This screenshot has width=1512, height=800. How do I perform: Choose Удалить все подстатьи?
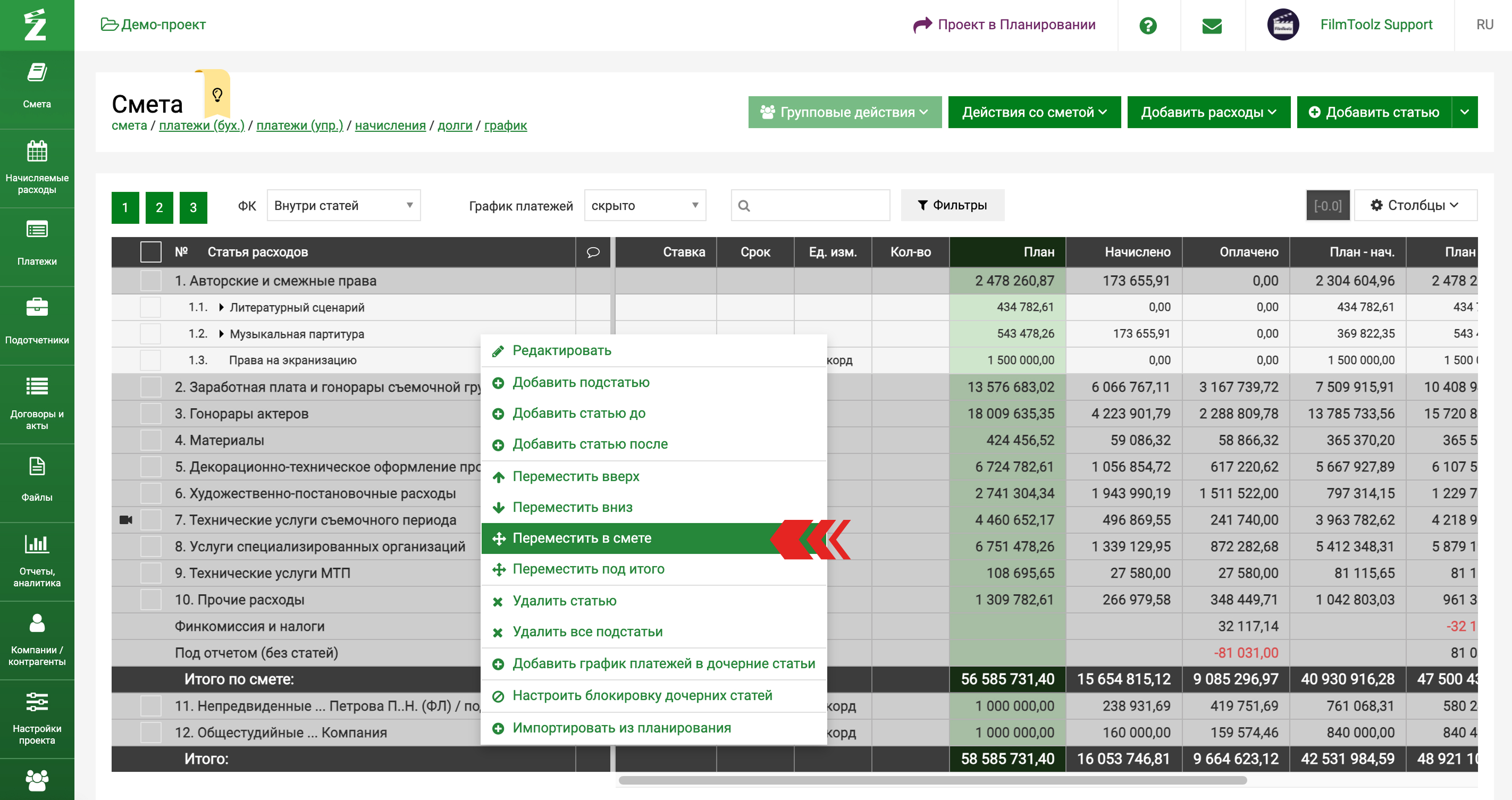654,632
